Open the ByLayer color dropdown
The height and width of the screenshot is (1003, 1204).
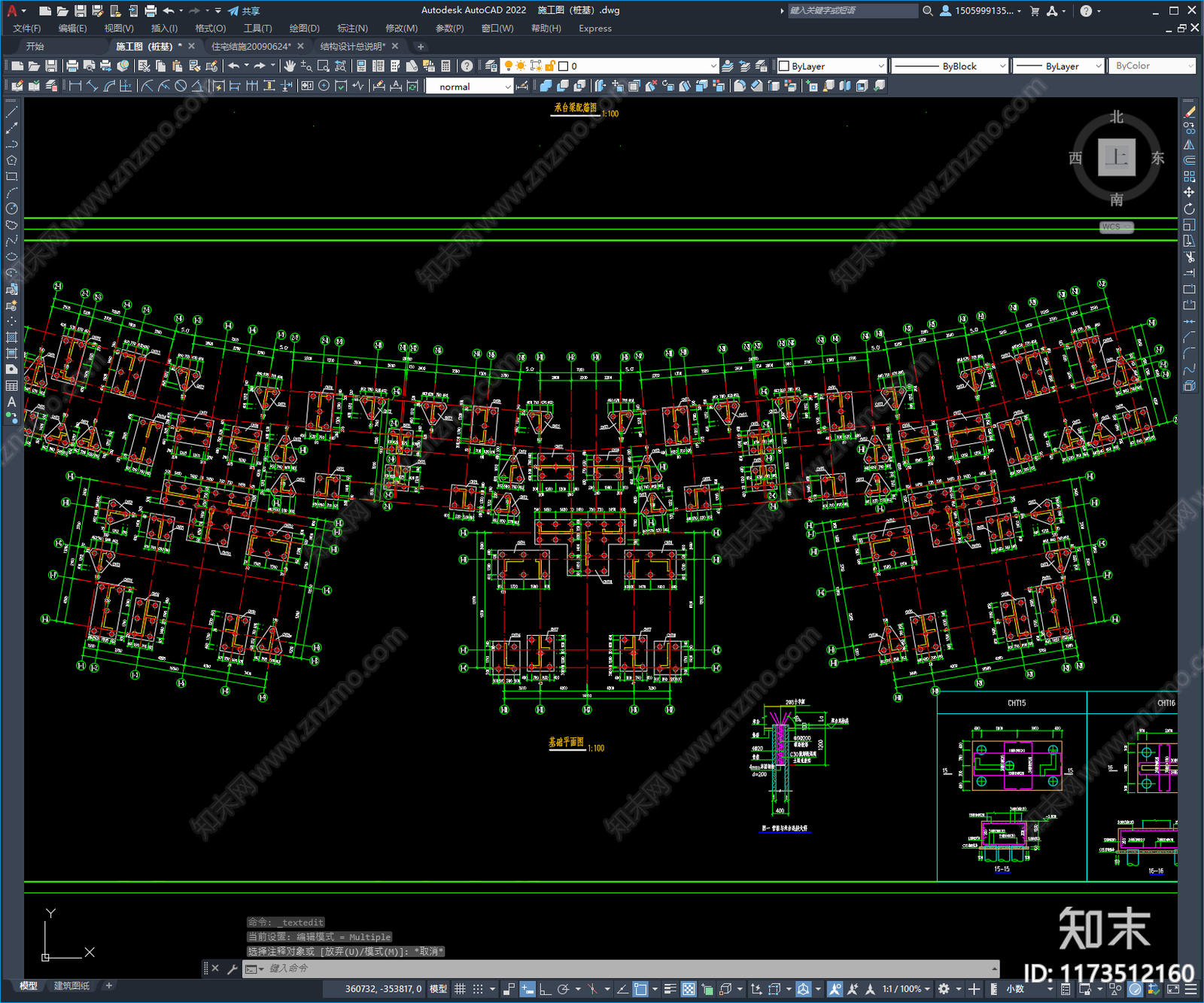point(832,66)
